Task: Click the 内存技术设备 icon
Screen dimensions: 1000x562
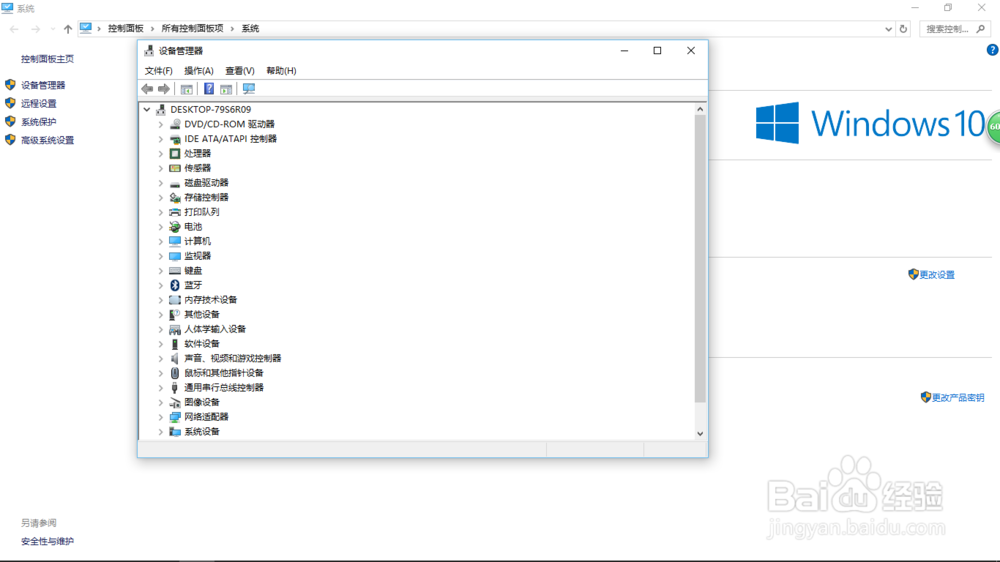Action: click(x=175, y=300)
